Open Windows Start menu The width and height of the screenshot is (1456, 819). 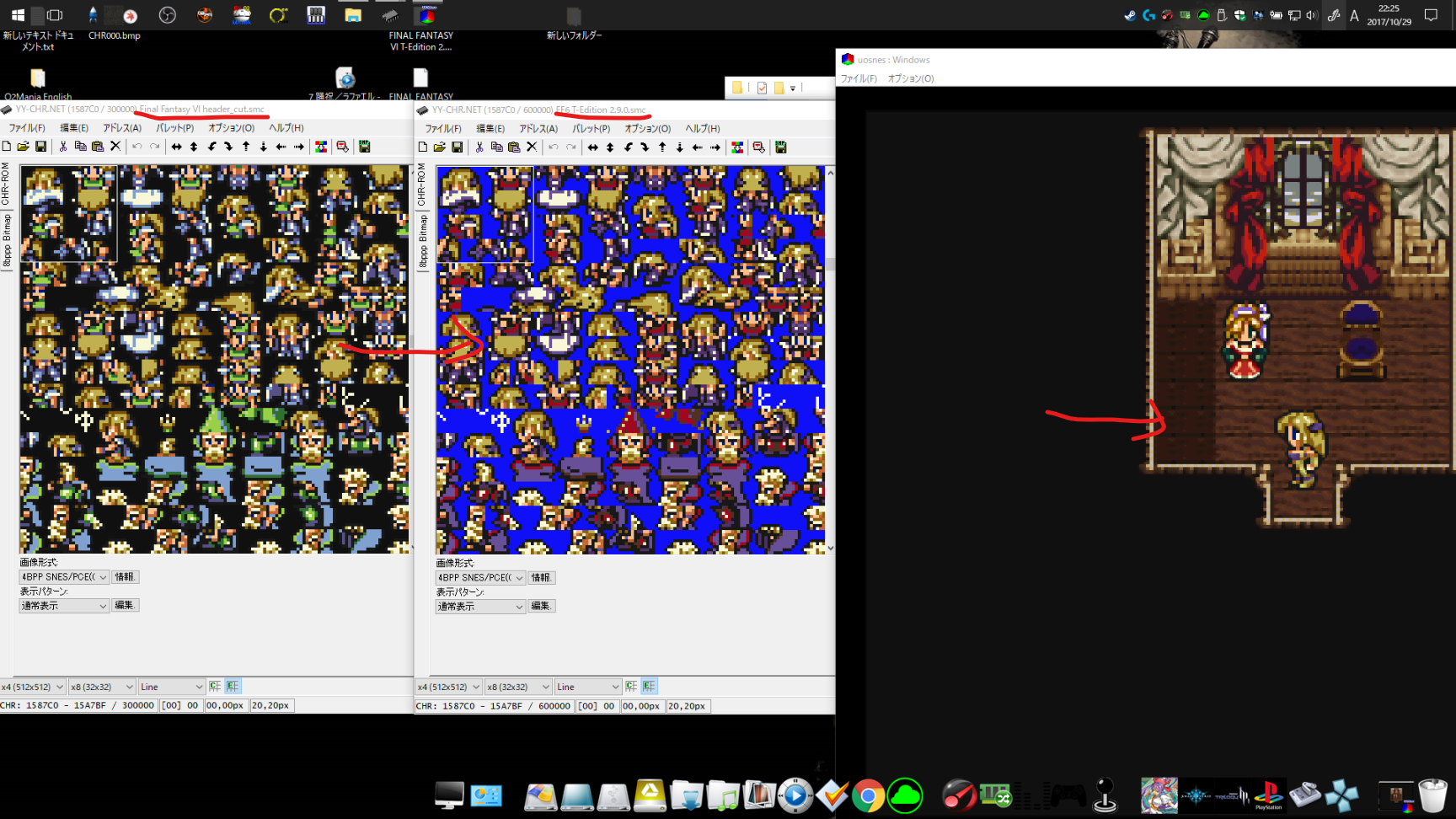18,15
